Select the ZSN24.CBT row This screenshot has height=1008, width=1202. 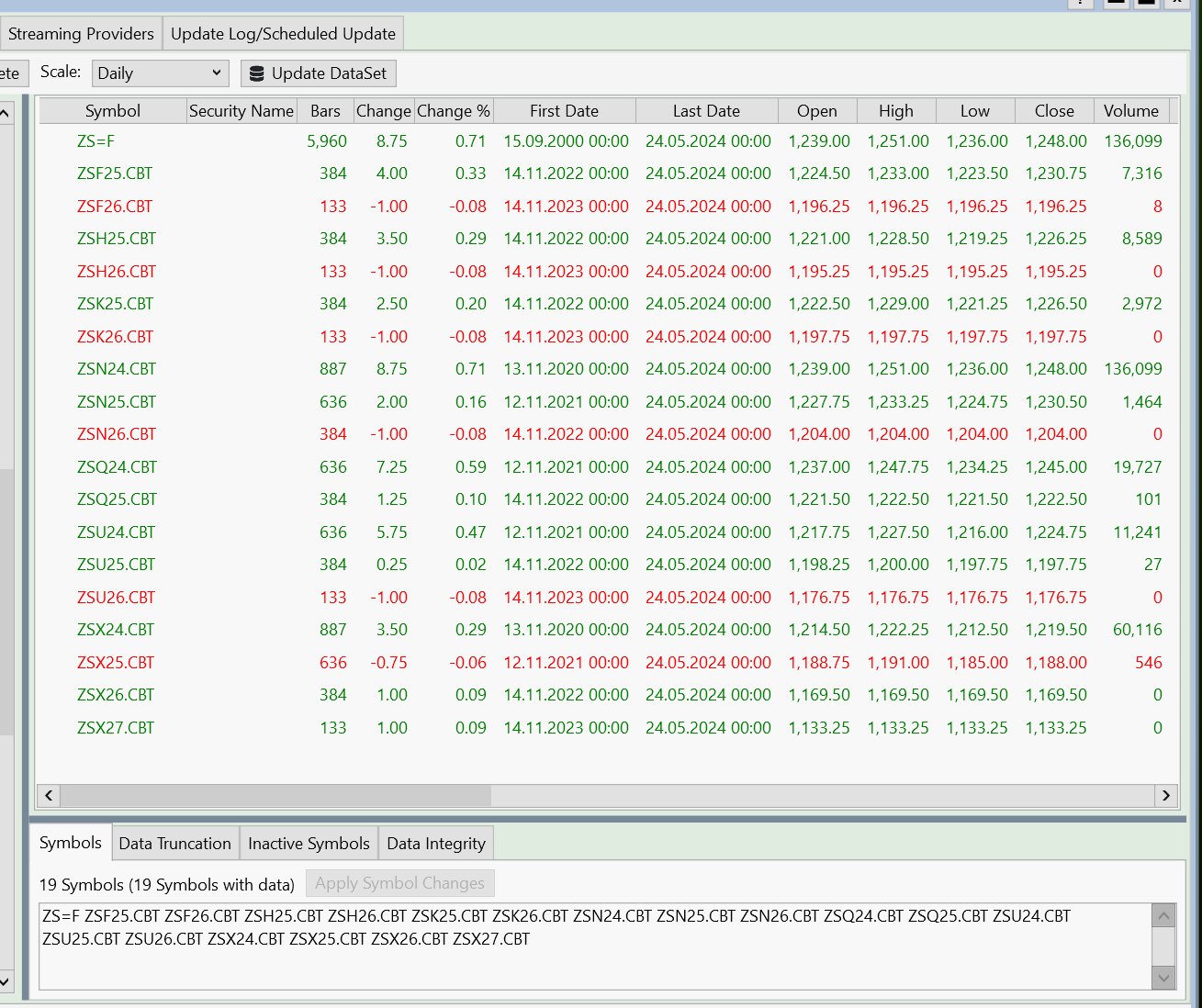(117, 369)
